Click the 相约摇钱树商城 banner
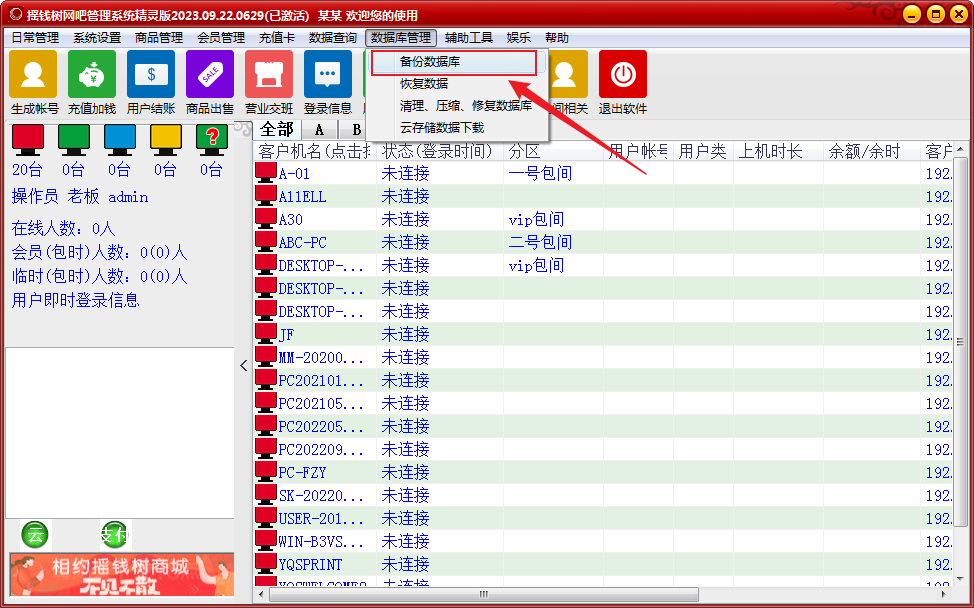974x608 pixels. pyautogui.click(x=121, y=574)
